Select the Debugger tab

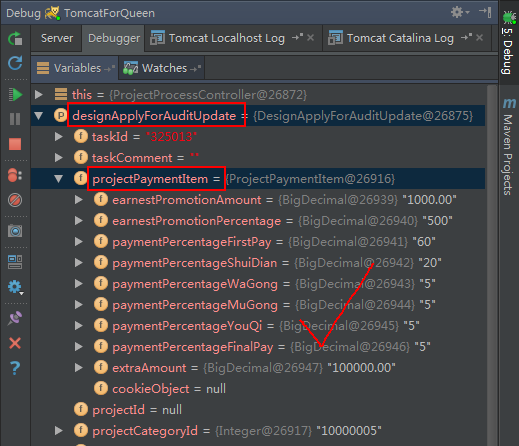click(x=114, y=38)
